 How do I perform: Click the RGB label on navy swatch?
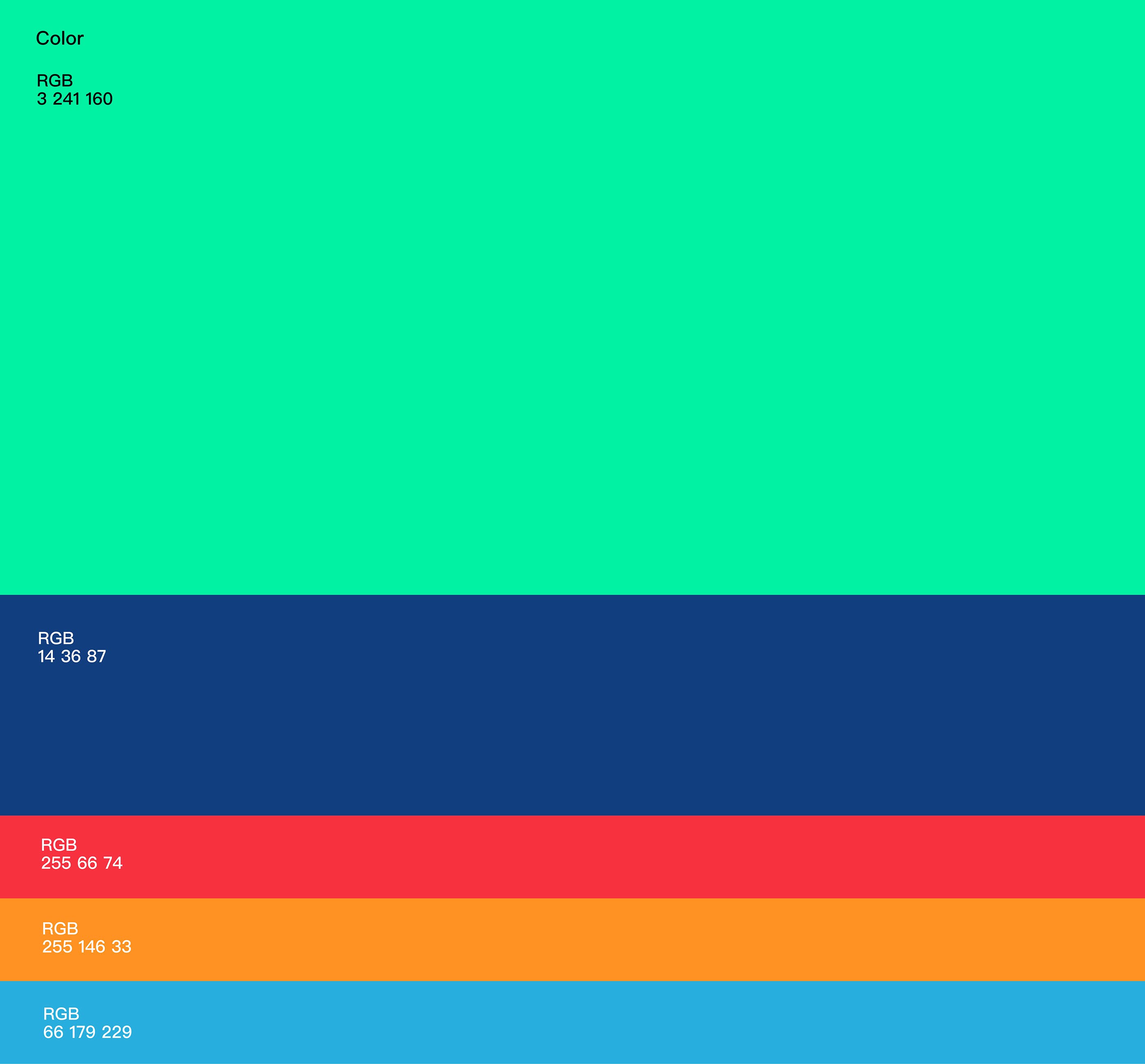56,638
